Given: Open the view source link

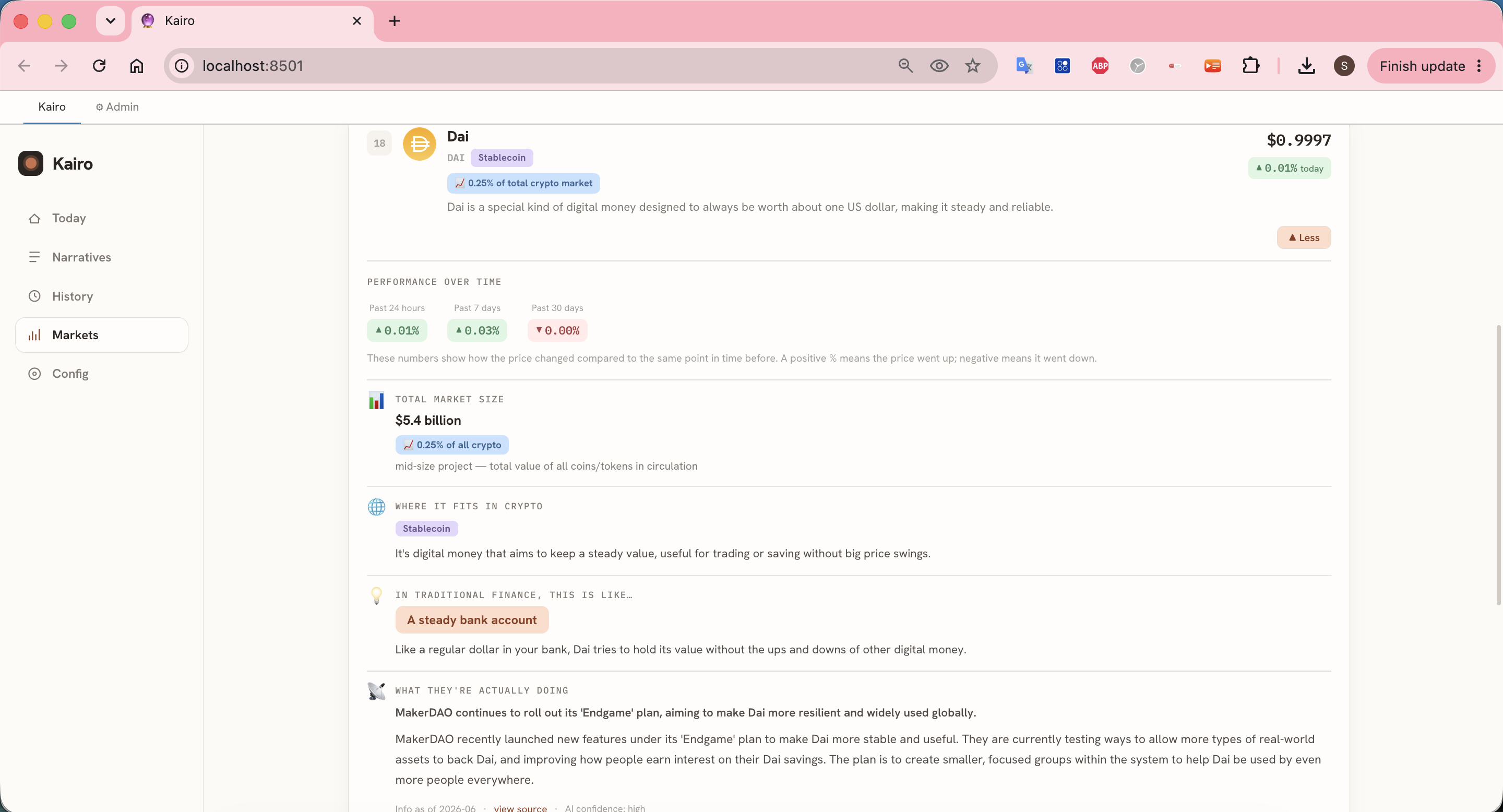Looking at the screenshot, I should point(520,808).
